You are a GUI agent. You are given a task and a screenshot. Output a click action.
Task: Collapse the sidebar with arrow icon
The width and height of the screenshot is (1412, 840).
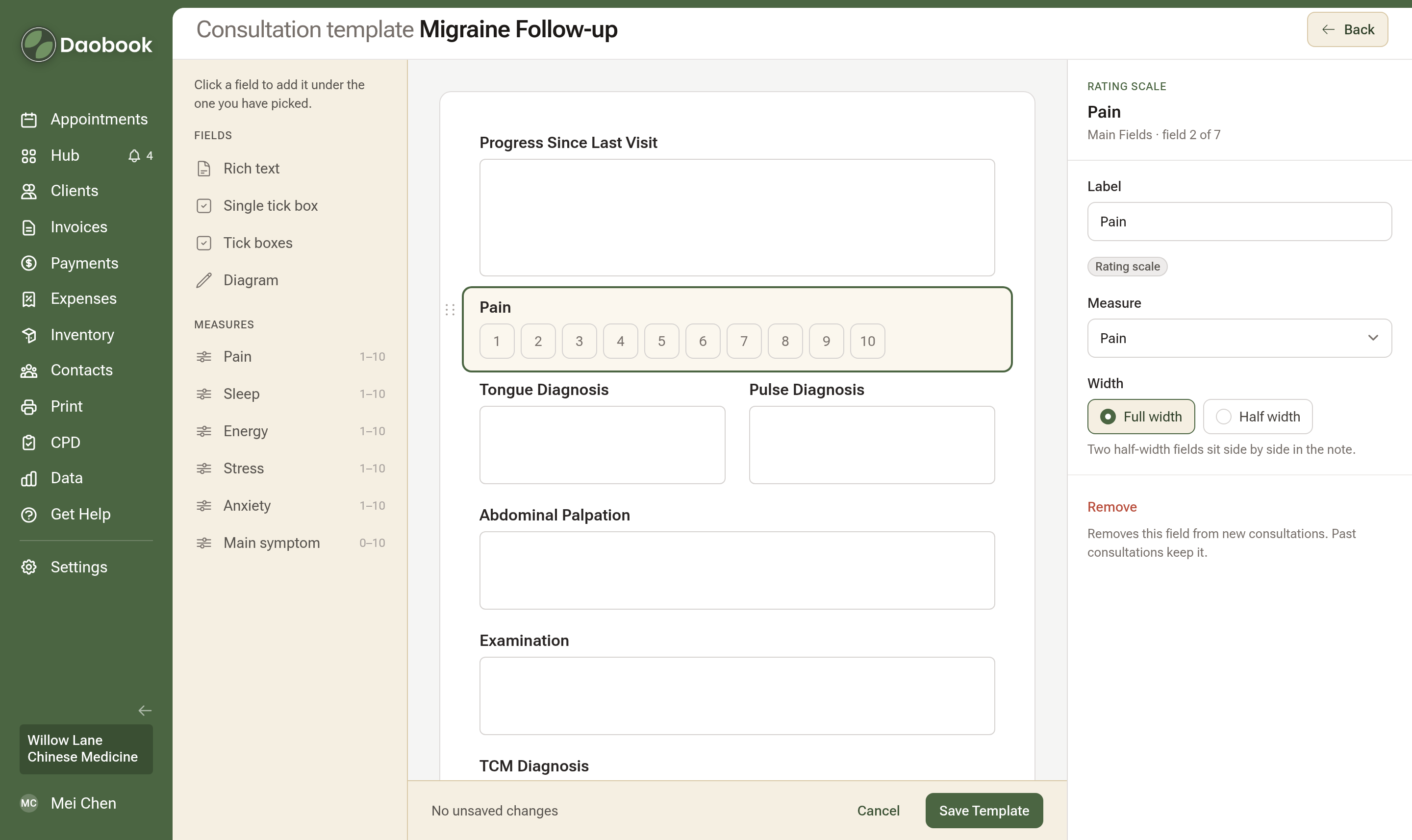[145, 711]
